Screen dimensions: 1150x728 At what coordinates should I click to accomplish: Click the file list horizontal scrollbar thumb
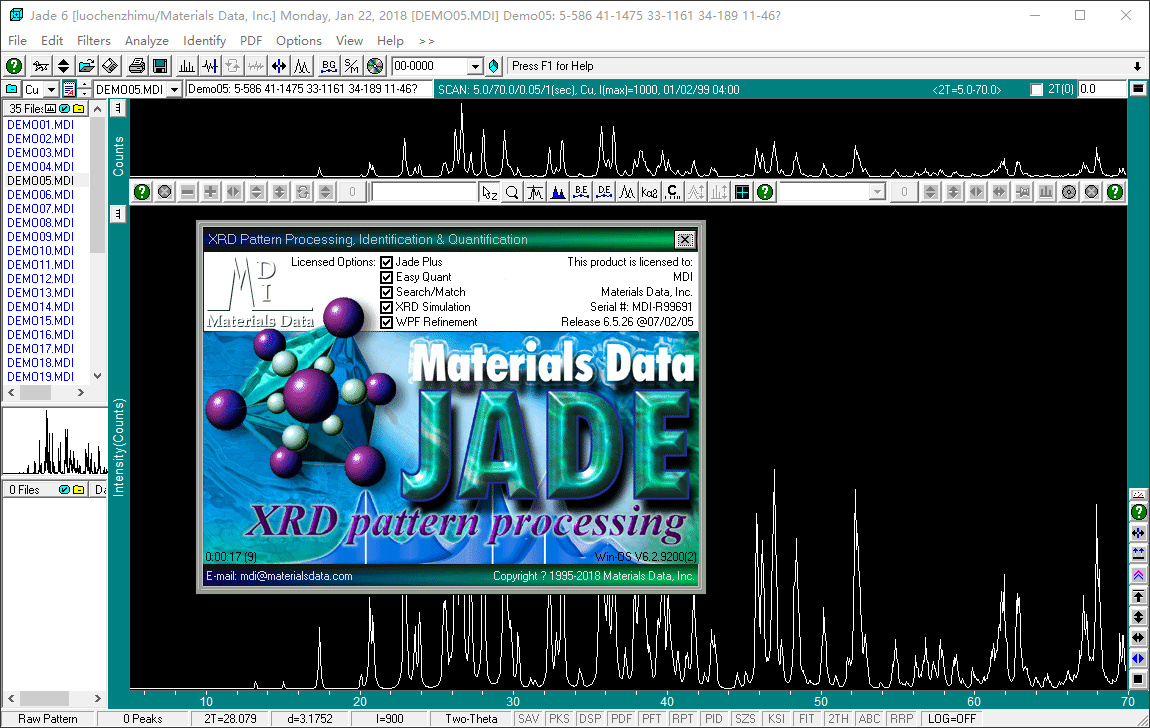(x=35, y=393)
